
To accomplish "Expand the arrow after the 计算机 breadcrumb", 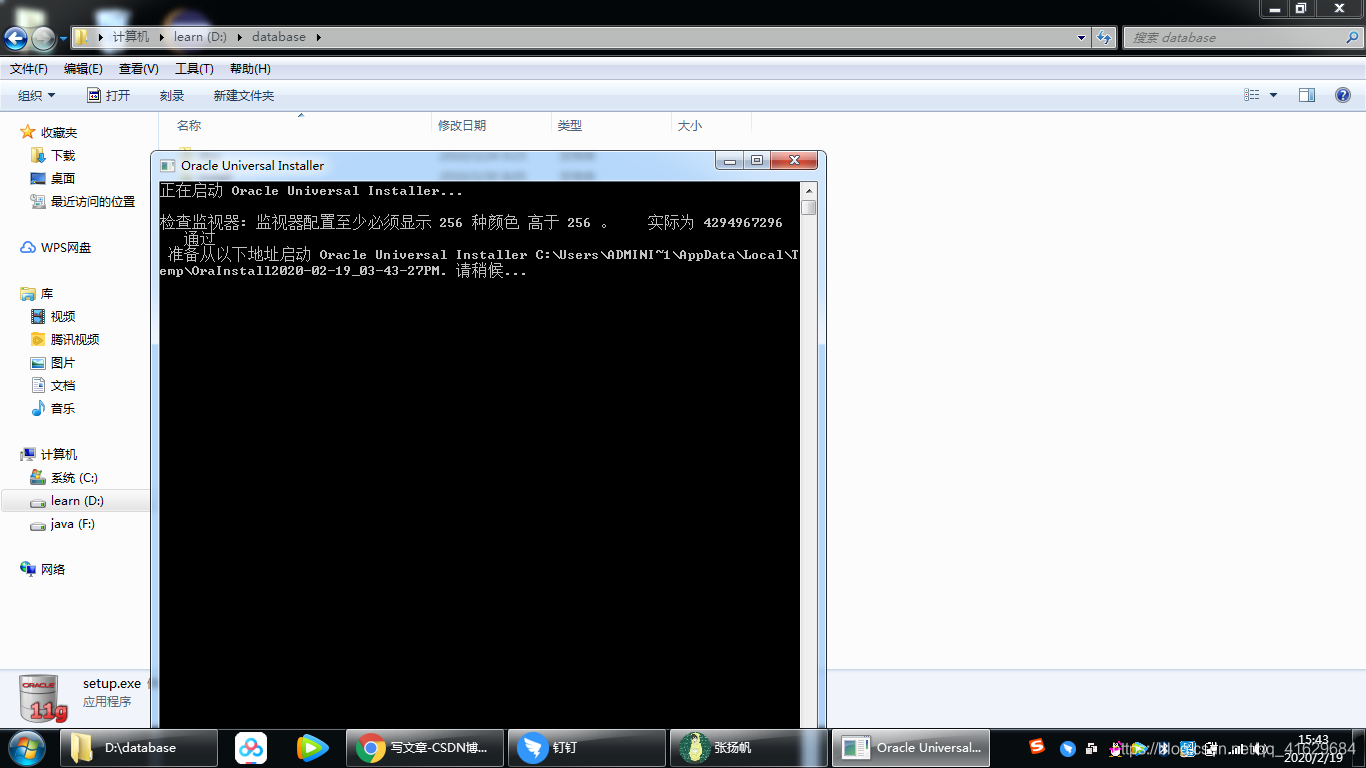I will 161,37.
